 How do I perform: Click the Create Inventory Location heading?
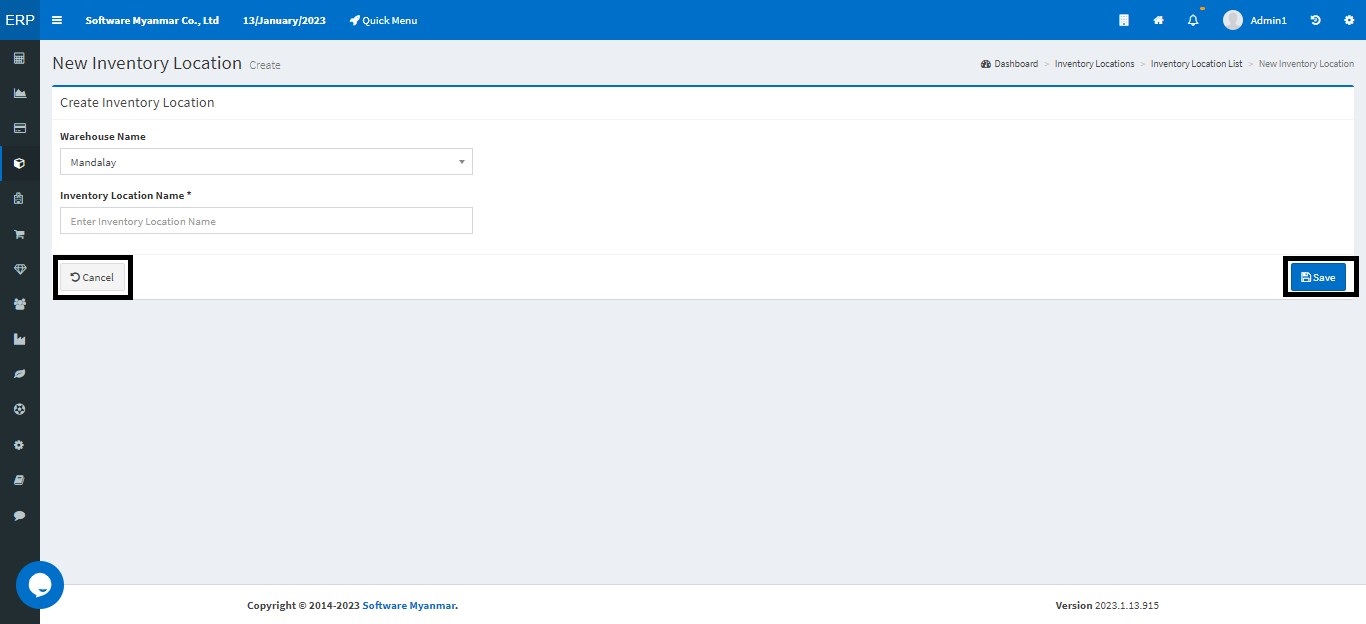137,102
